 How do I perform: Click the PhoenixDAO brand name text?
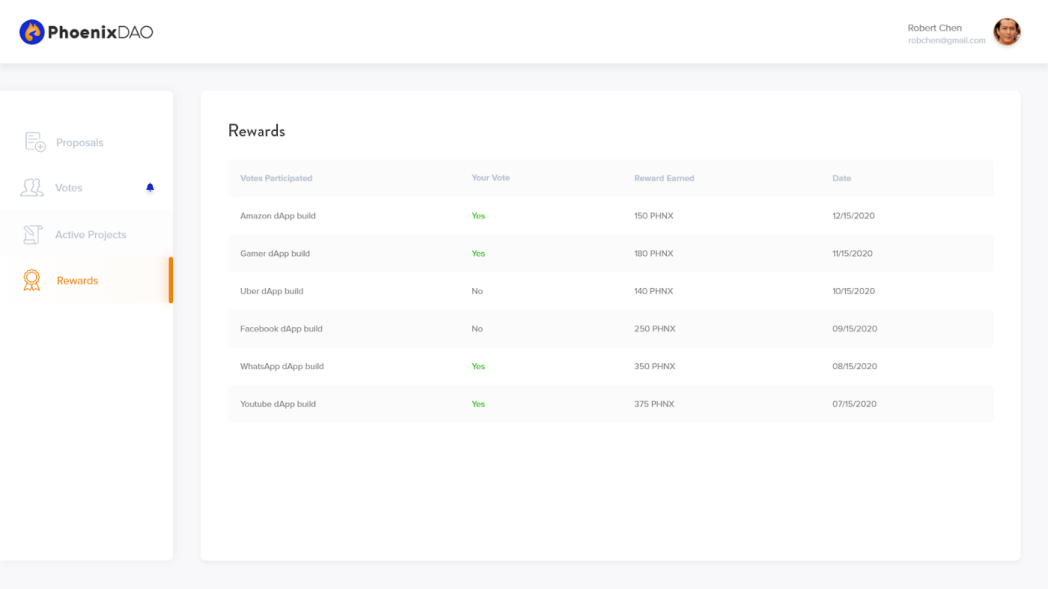click(100, 32)
